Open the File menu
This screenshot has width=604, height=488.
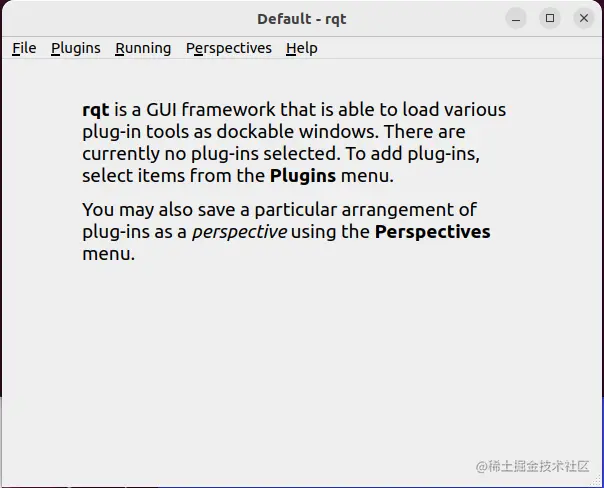pyautogui.click(x=24, y=48)
